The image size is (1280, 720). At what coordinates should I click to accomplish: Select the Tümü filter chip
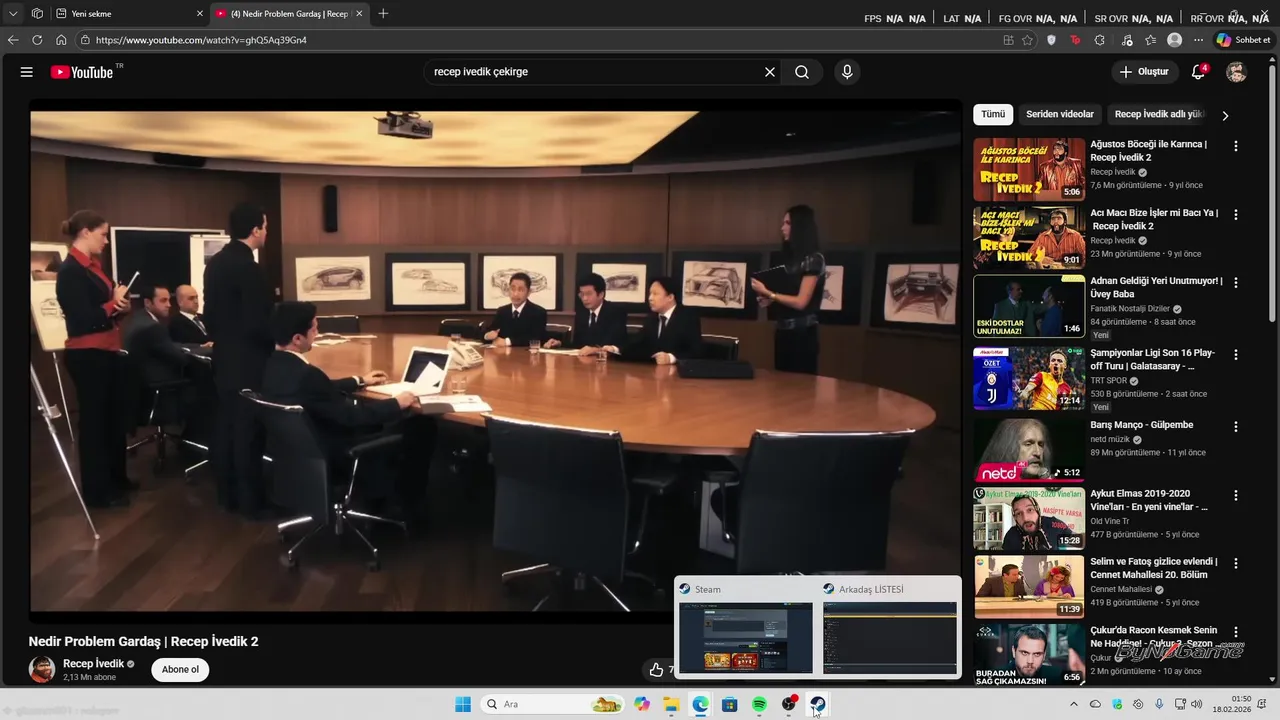(x=993, y=115)
